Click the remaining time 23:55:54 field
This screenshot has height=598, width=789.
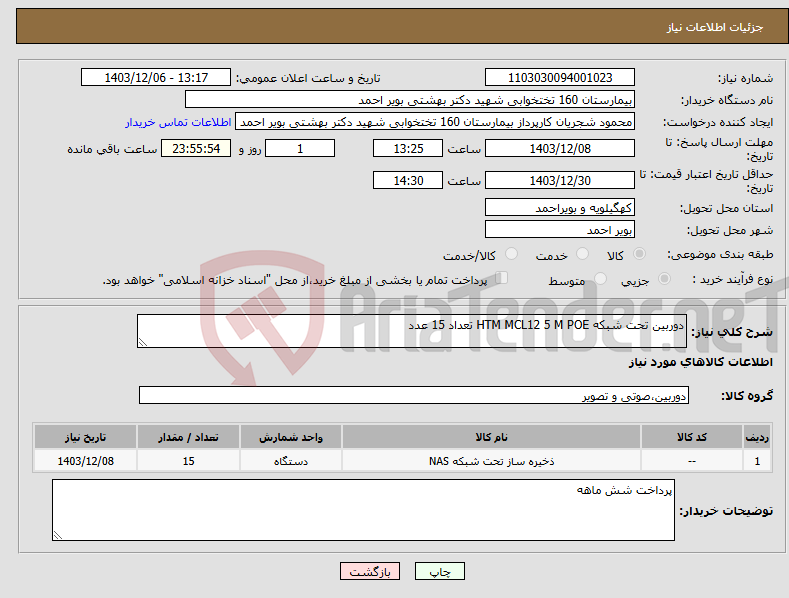(x=196, y=148)
